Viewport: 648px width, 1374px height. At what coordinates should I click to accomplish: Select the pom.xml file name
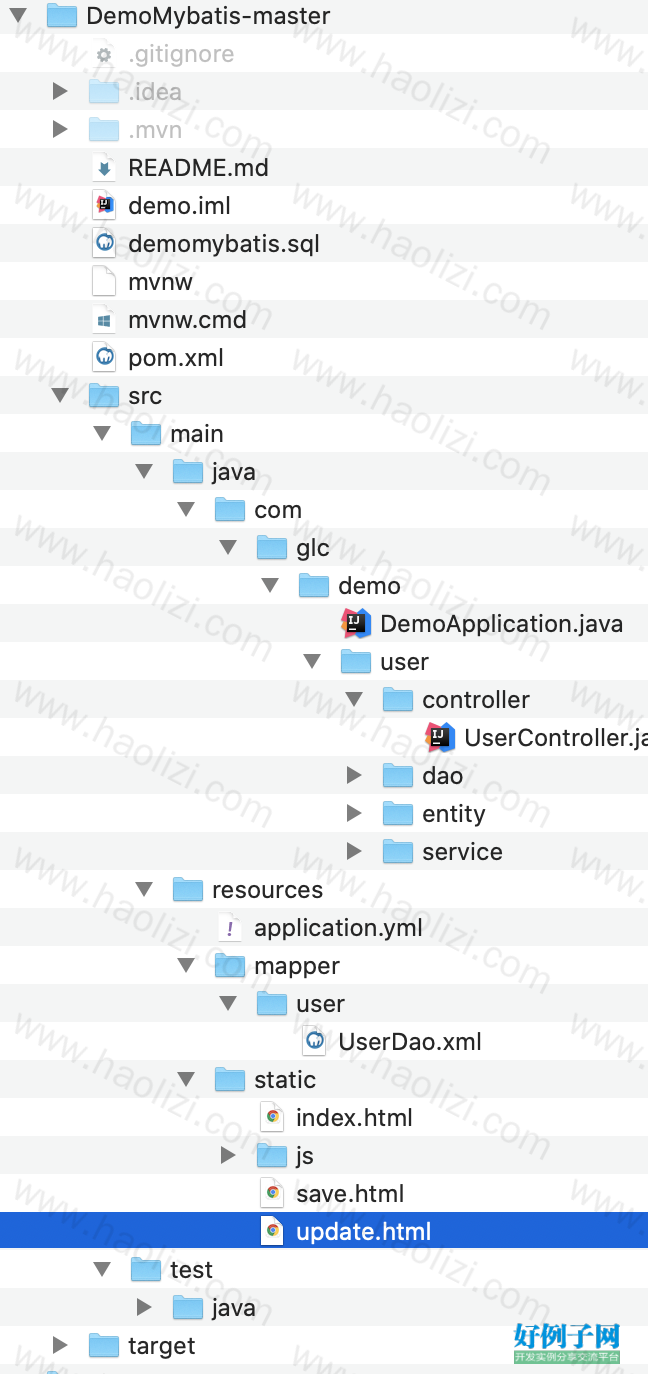(x=176, y=358)
